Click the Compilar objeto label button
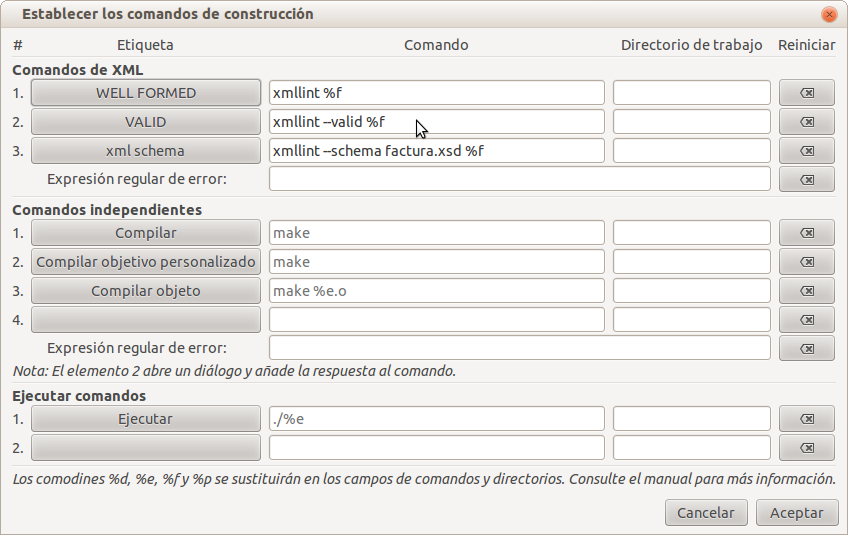The height and width of the screenshot is (535, 848). 145,291
